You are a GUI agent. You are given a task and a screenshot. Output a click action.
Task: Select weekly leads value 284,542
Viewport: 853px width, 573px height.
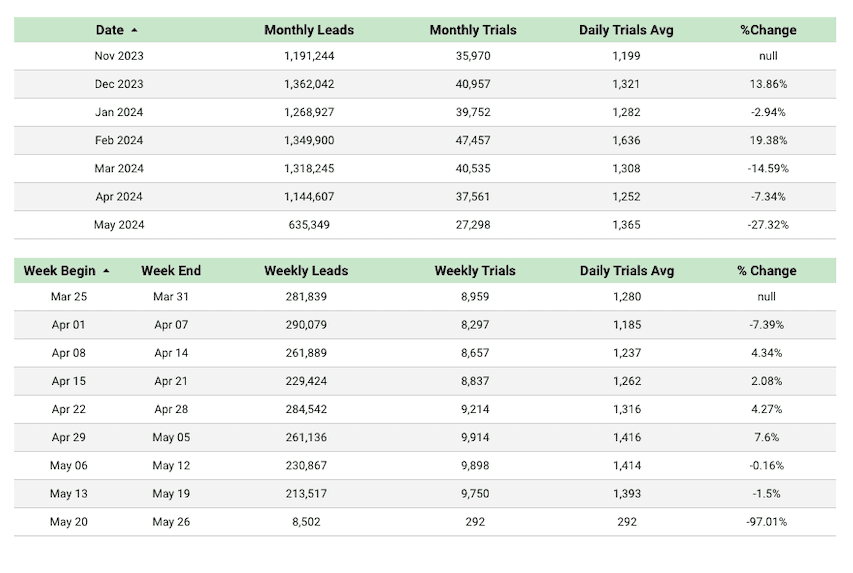click(306, 409)
